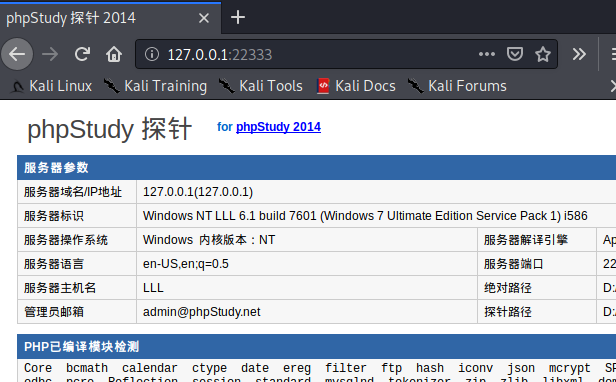
Task: Close the phpStudy 探针 2014 tab
Action: pos(204,18)
